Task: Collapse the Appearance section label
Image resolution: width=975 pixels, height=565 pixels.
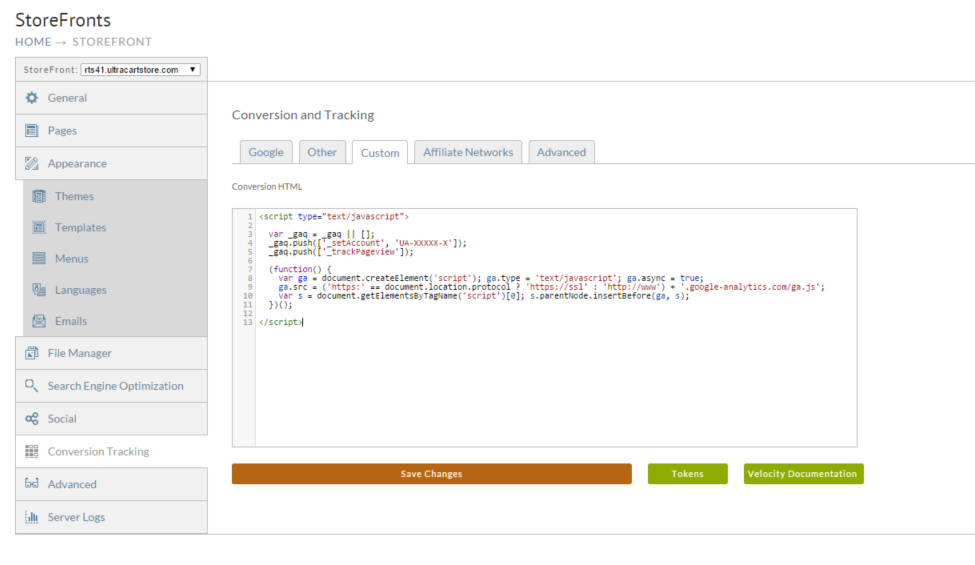Action: (x=77, y=163)
